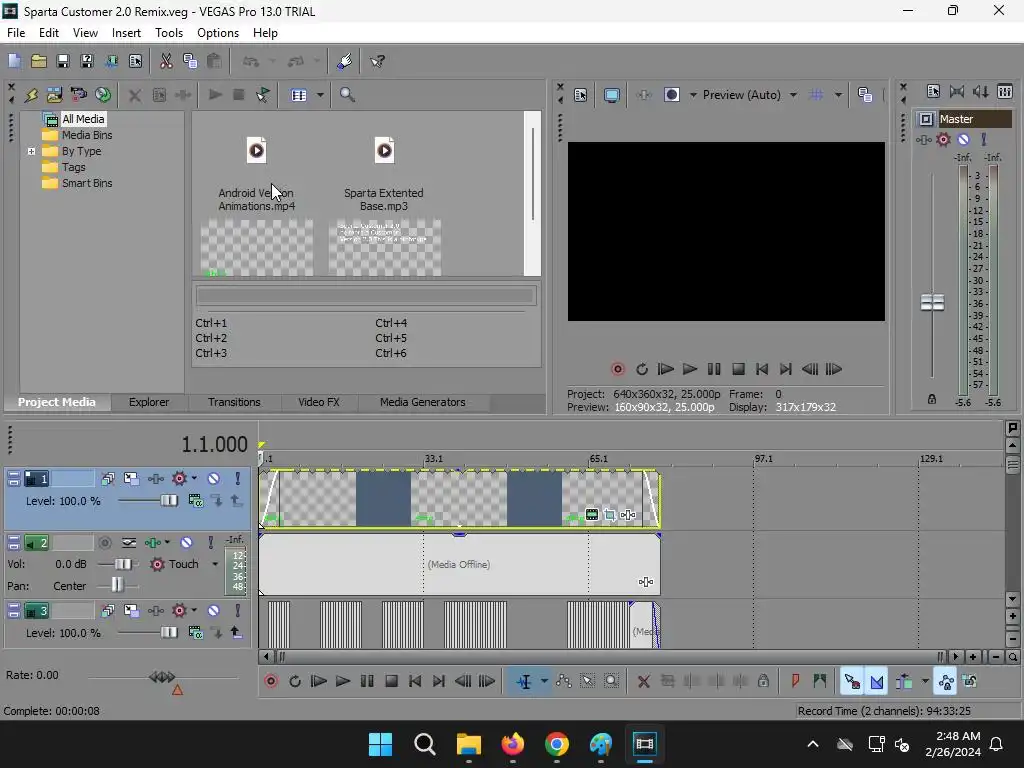Click Go to Start in timeline transport
This screenshot has width=1024, height=768.
pos(415,681)
